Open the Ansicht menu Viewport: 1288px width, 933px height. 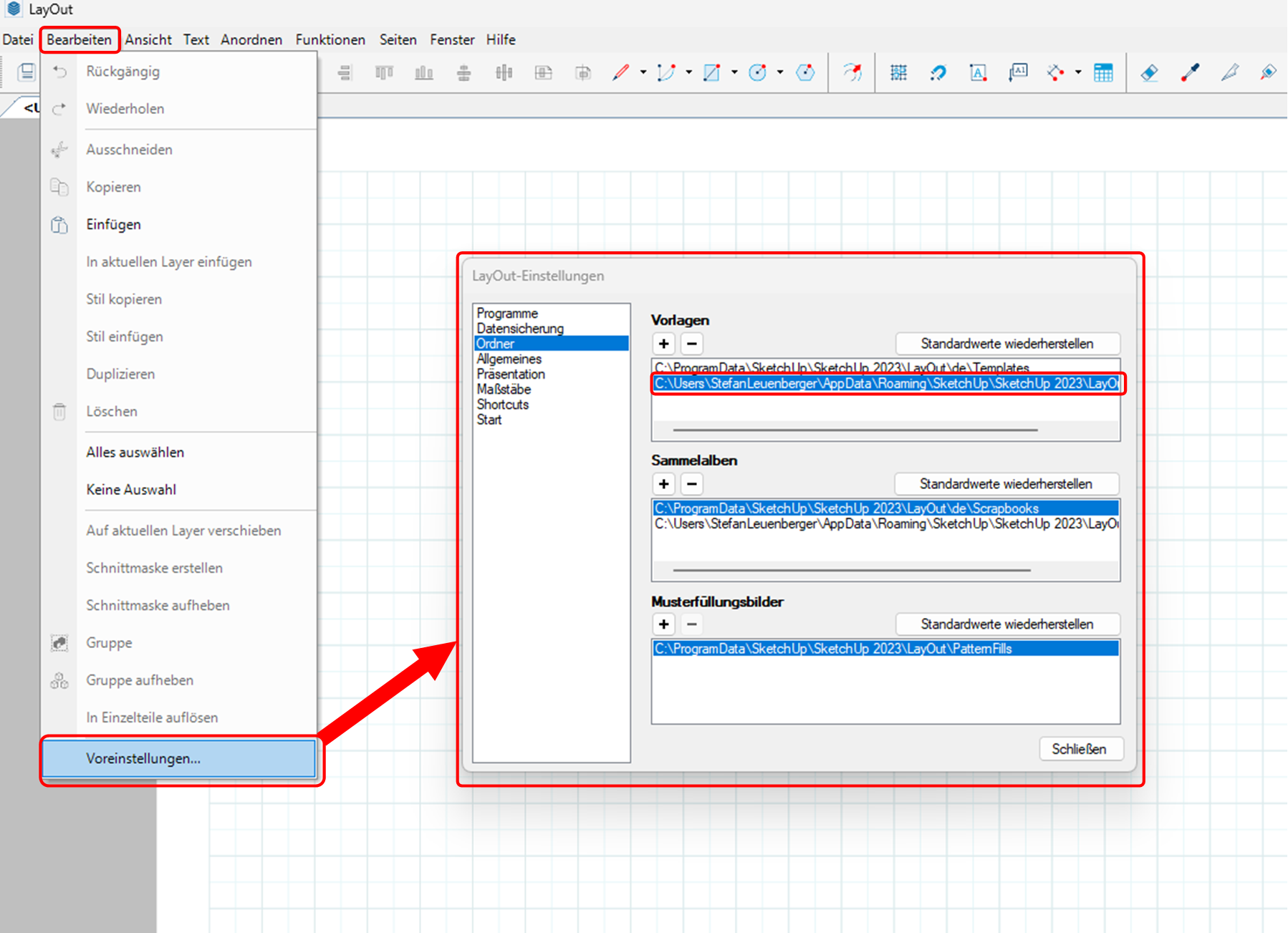[148, 39]
